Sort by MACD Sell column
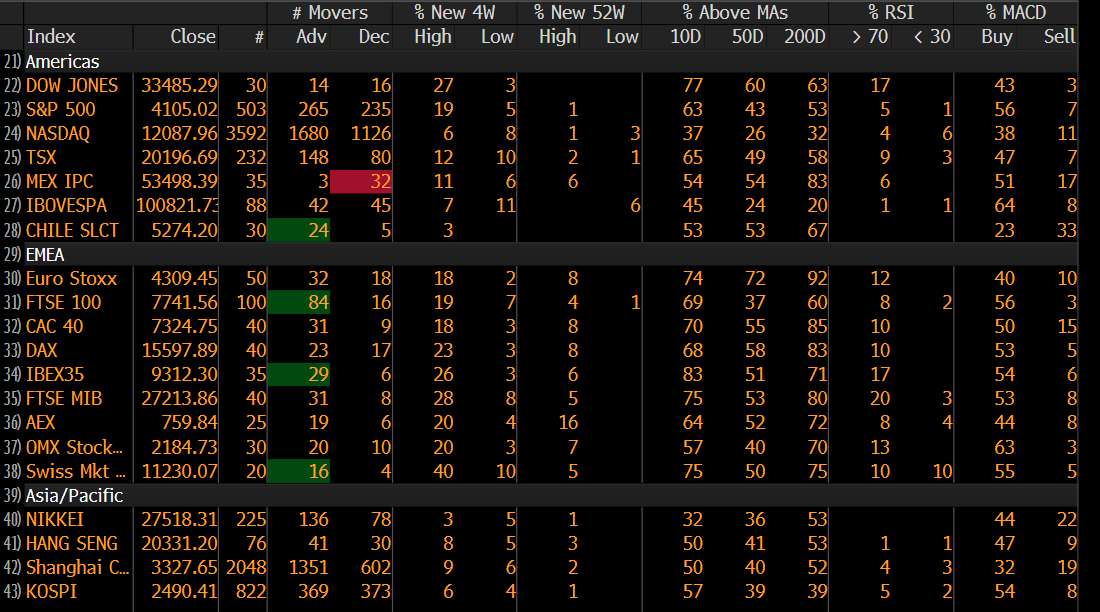Image resolution: width=1100 pixels, height=612 pixels. coord(1059,36)
